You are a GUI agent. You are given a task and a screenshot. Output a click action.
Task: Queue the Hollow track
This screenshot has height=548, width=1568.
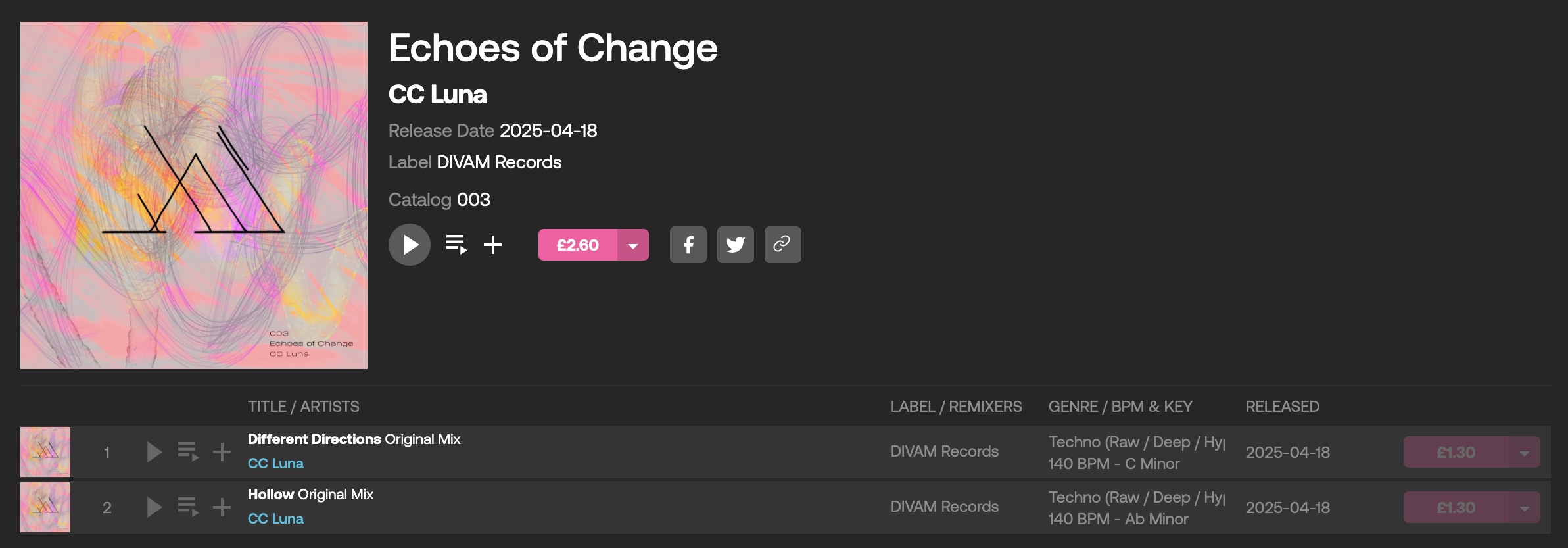pyautogui.click(x=188, y=507)
